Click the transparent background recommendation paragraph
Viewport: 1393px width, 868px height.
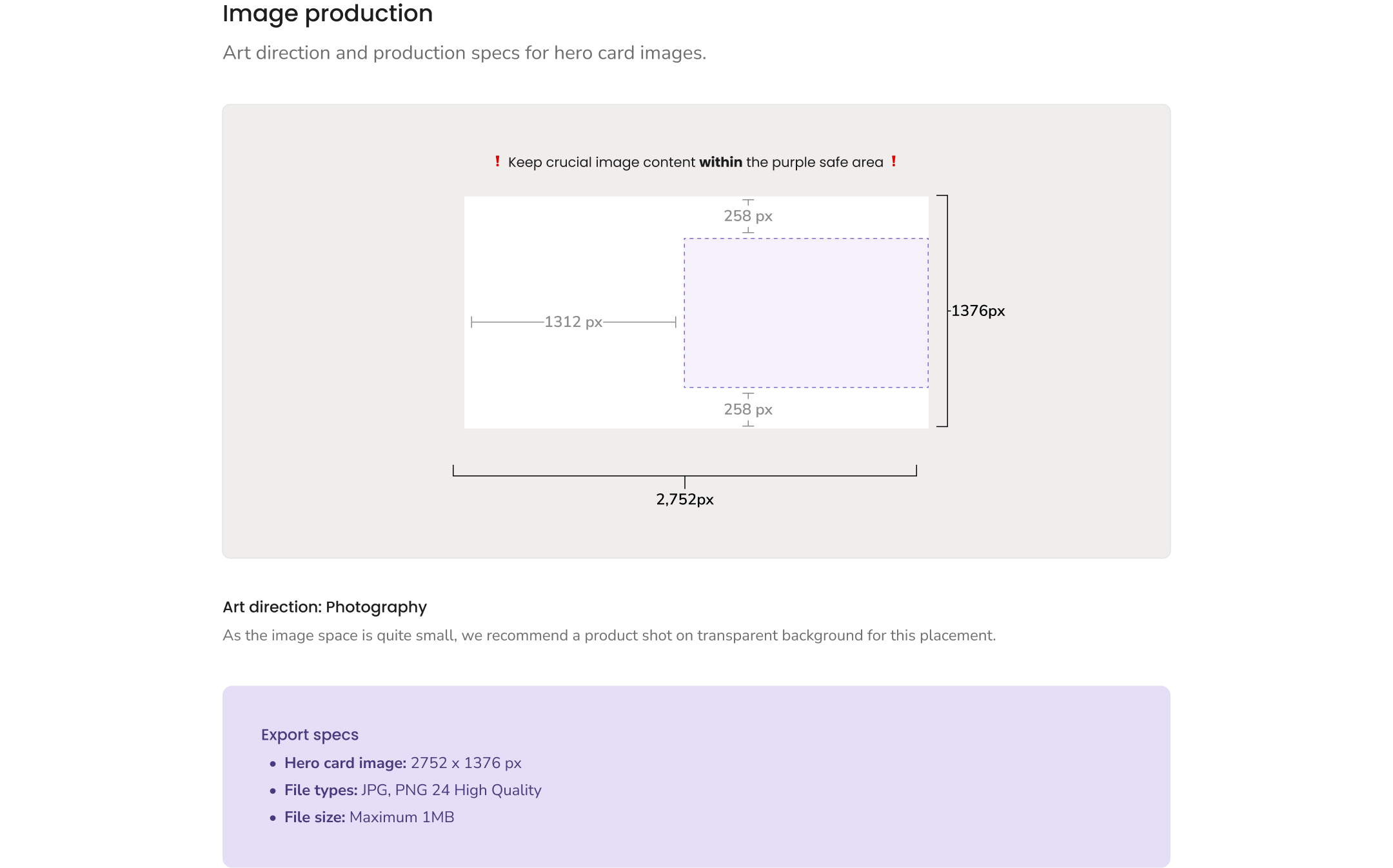[x=609, y=635]
